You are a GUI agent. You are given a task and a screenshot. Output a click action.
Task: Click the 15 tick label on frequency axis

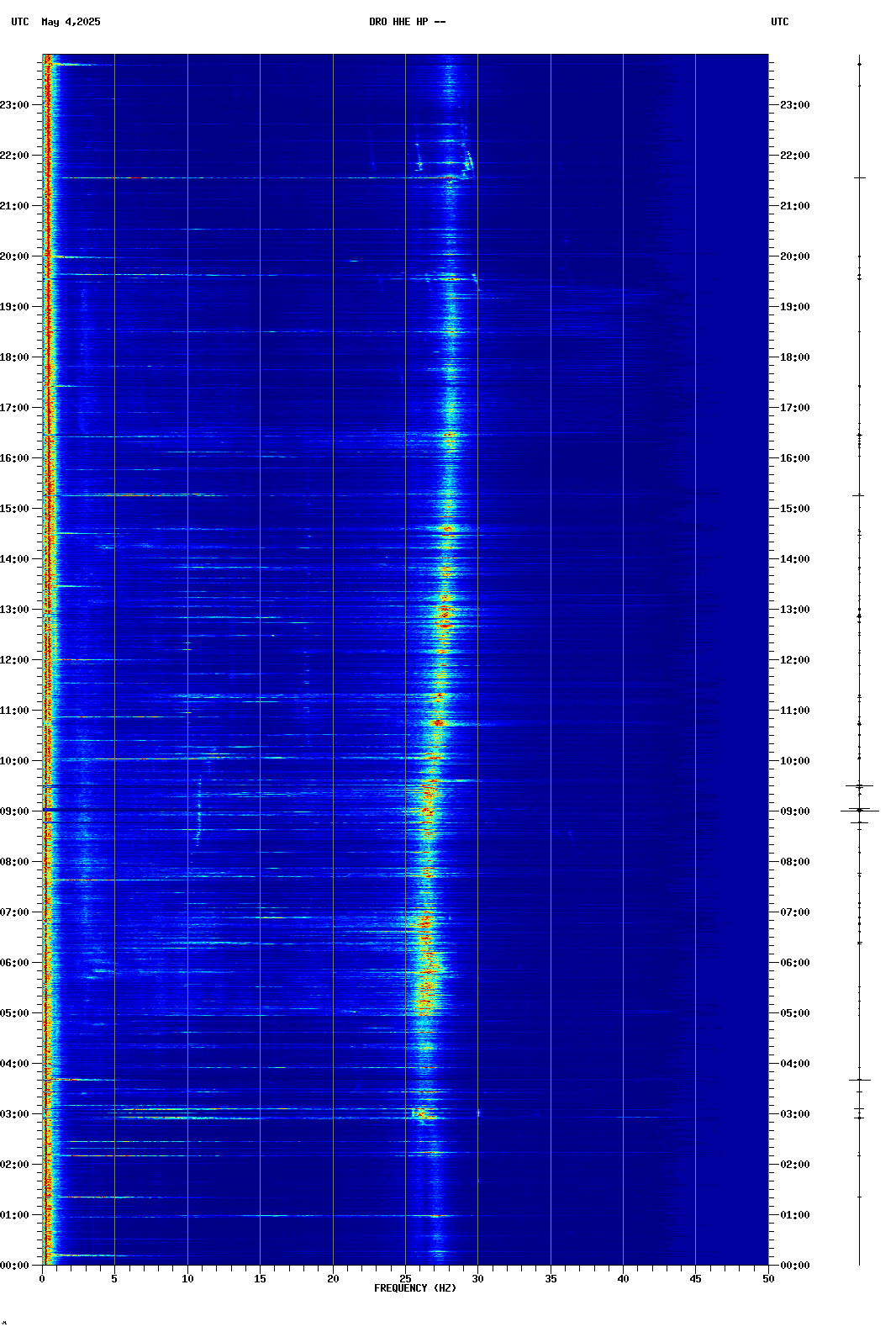[260, 1279]
